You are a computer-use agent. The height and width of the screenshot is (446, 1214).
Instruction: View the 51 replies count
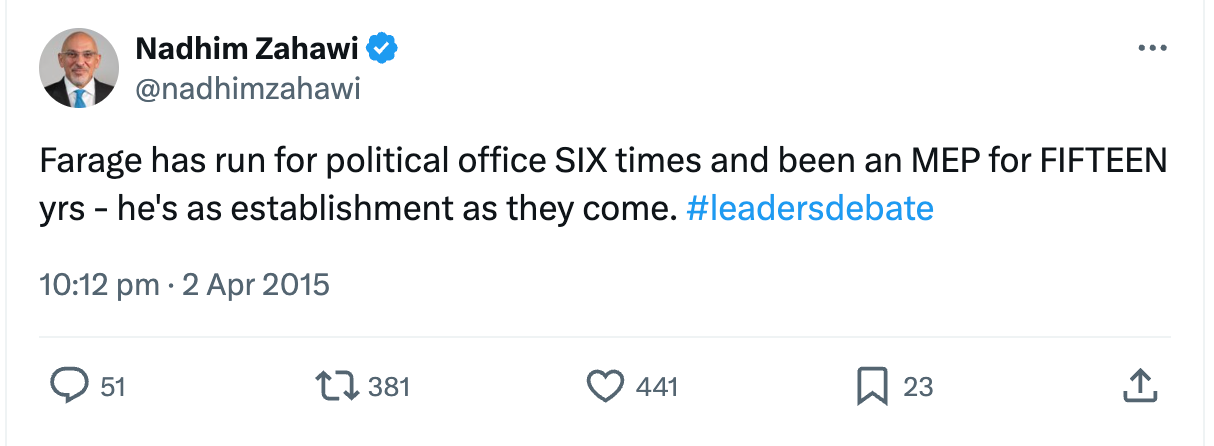tap(113, 387)
